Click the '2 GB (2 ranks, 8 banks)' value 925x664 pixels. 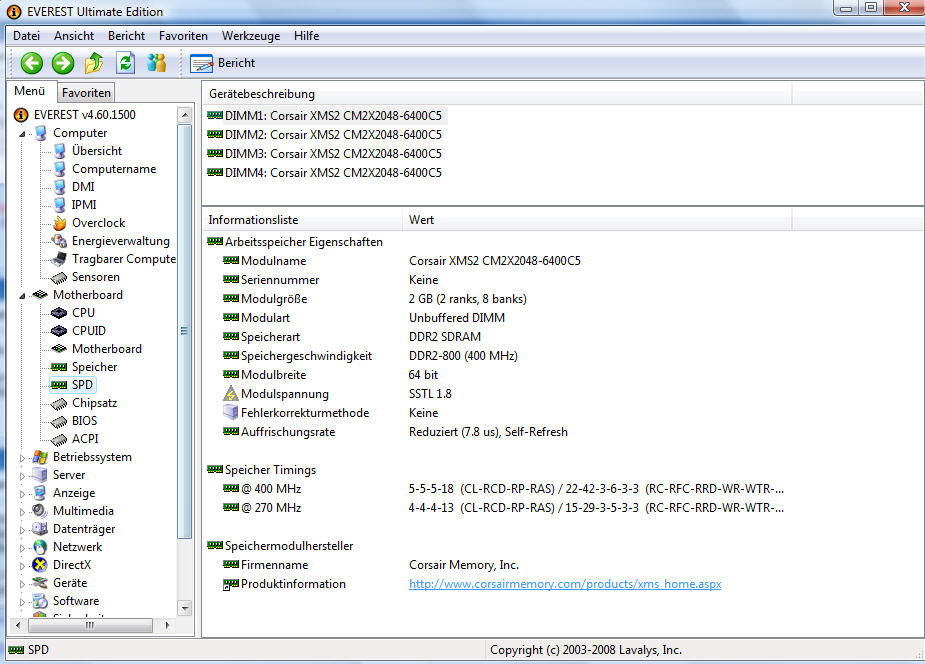468,299
